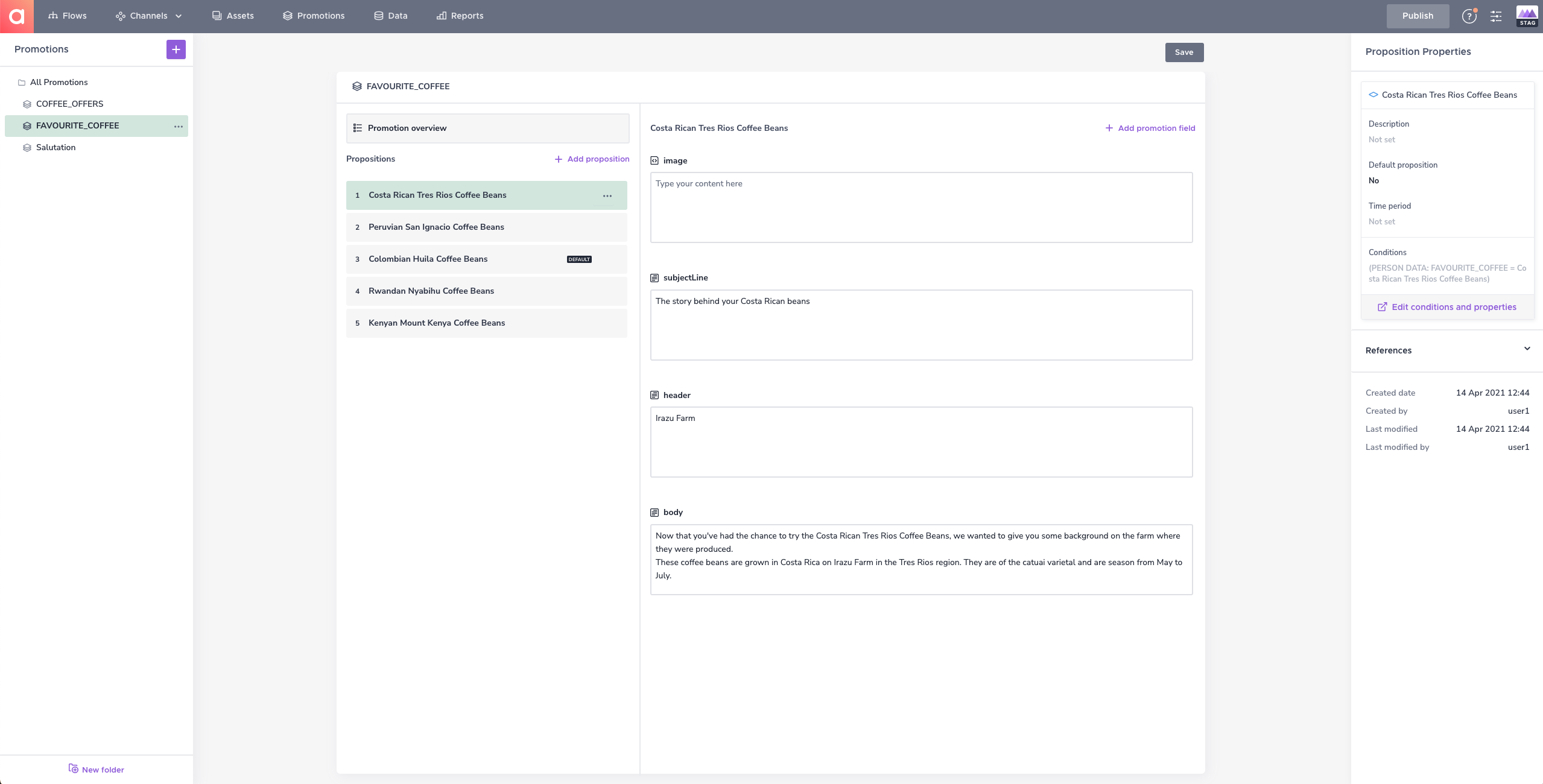Open the FAVOURITE_COFFEE more options menu
Image resolution: width=1543 pixels, height=784 pixels.
tap(179, 126)
